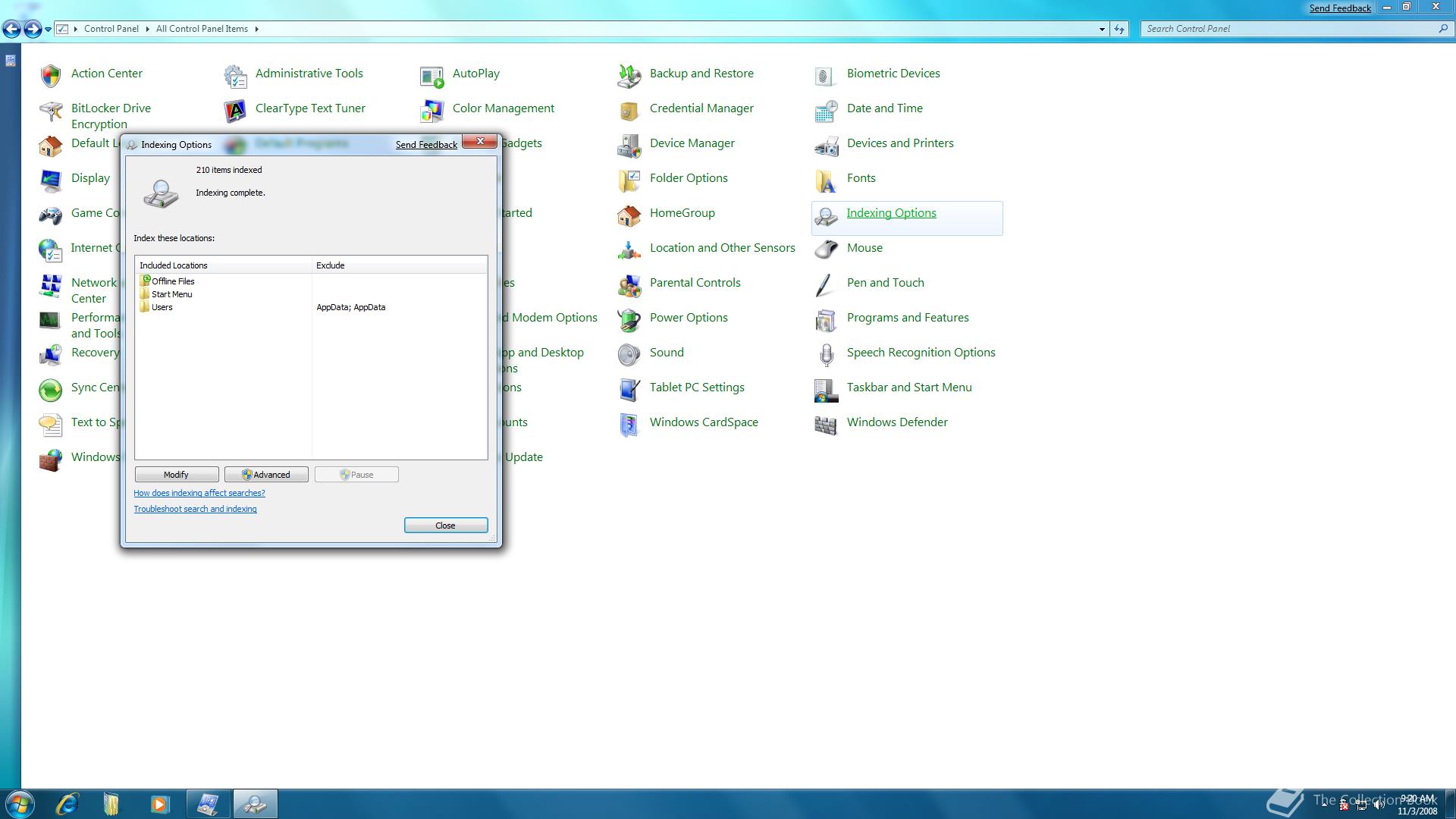Viewport: 1456px width, 819px height.
Task: Click the Start orb button
Action: 19,804
